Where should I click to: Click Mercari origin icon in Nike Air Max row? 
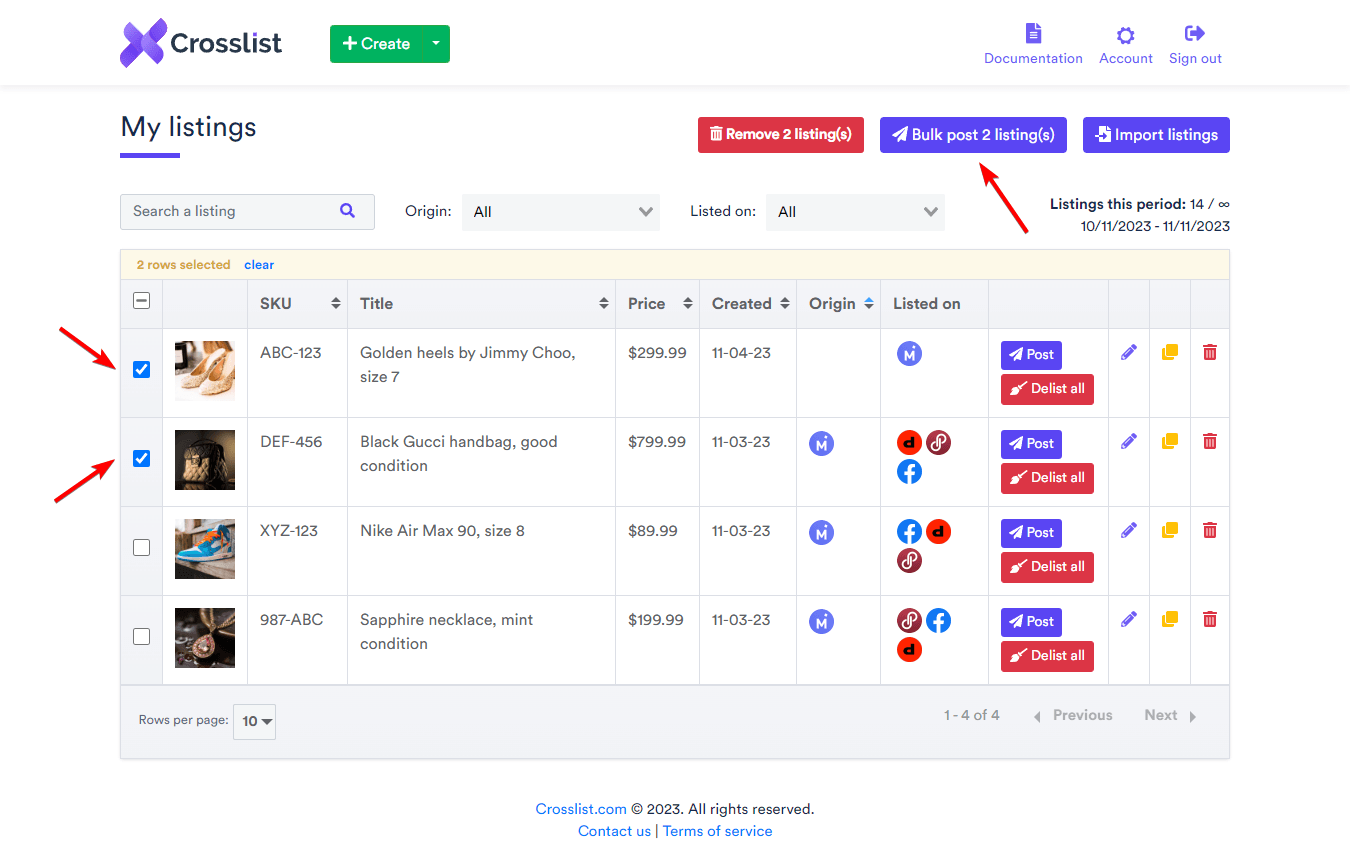click(x=821, y=532)
